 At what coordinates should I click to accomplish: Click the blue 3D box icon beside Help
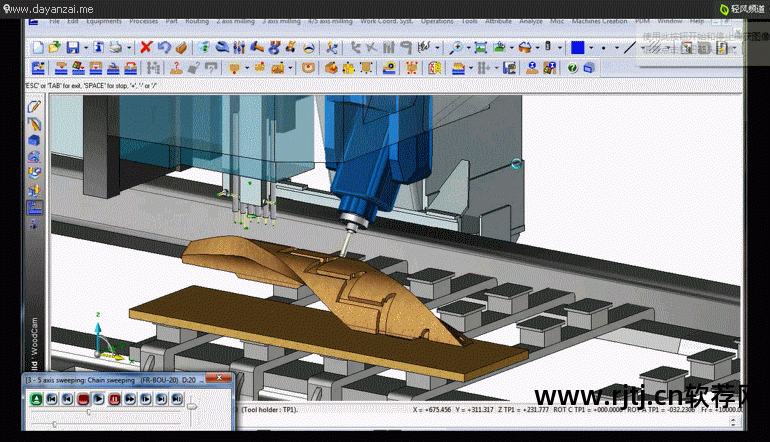589,68
